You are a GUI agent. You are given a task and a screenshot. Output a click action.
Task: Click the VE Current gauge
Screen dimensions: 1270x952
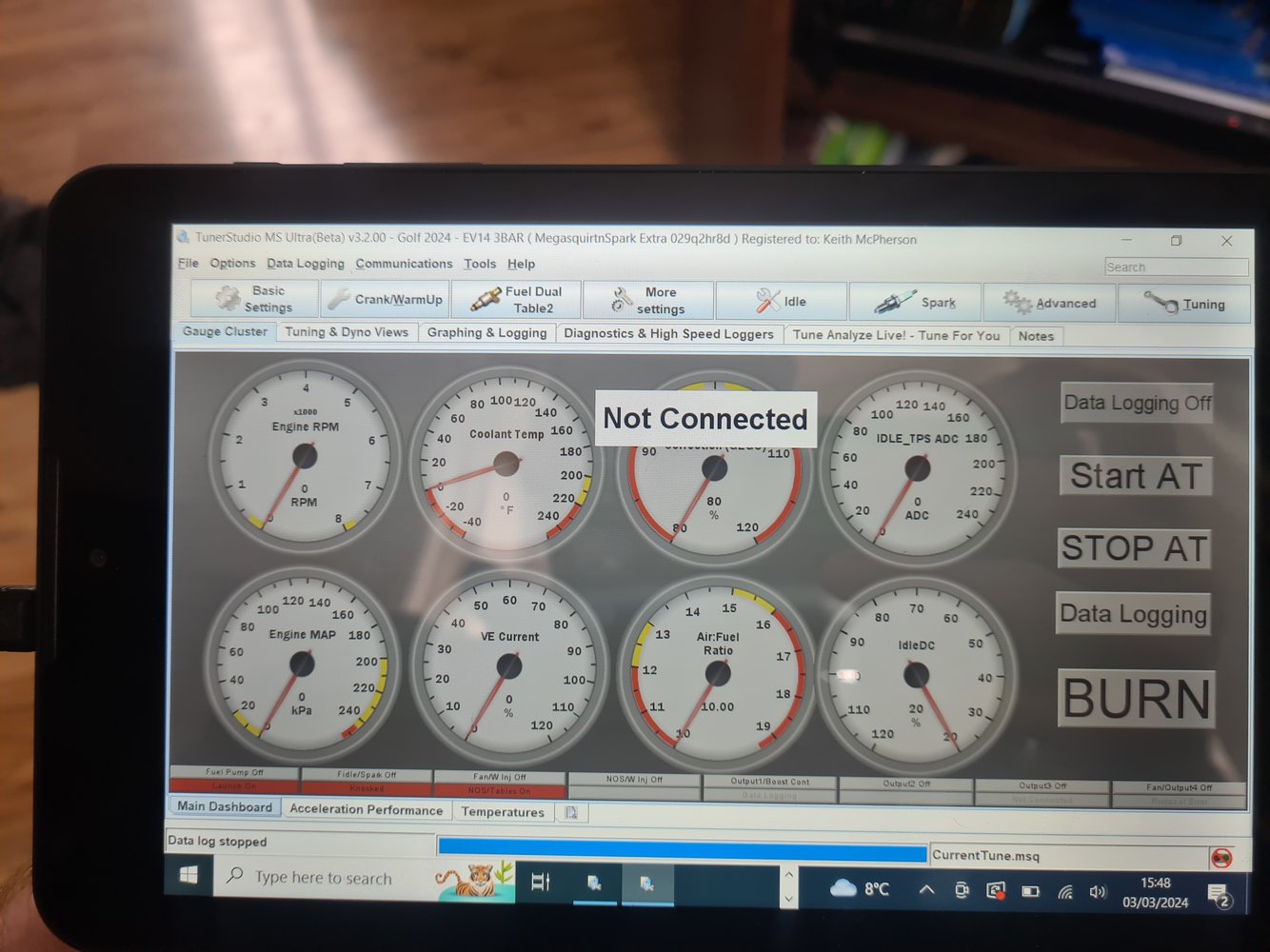[509, 666]
